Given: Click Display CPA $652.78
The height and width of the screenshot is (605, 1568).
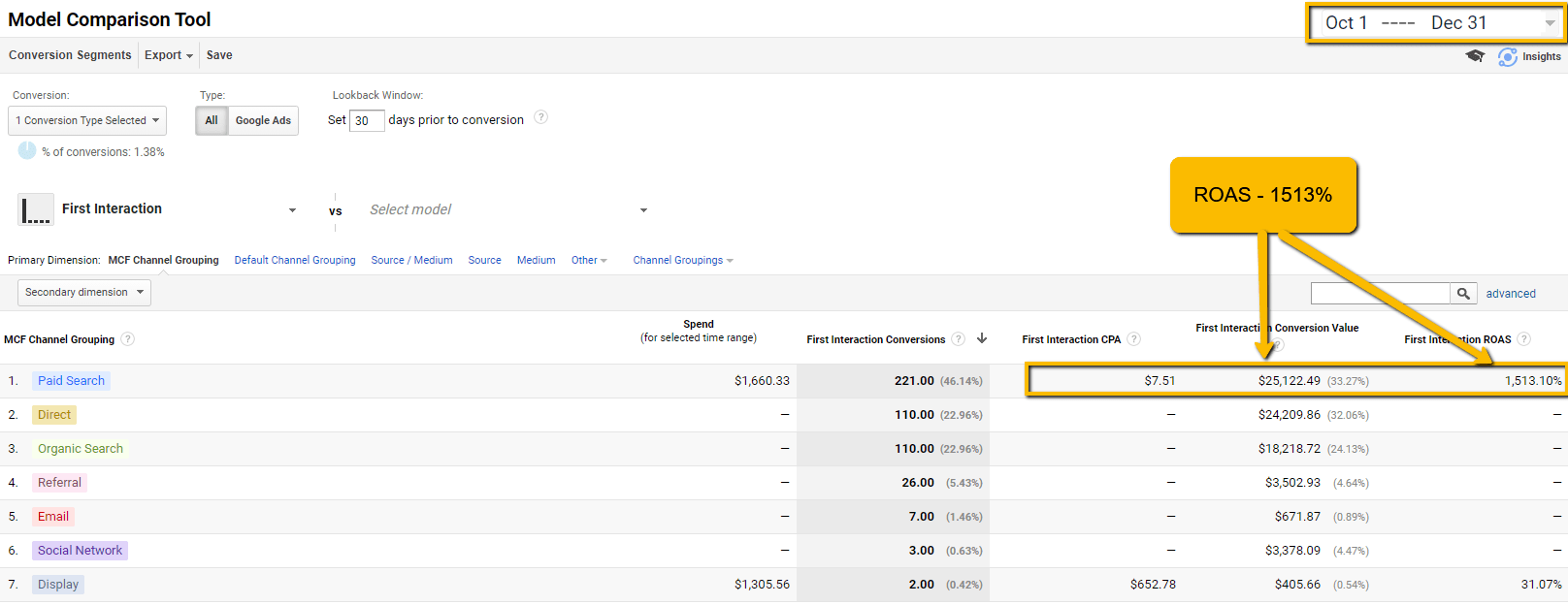Looking at the screenshot, I should click(x=1153, y=585).
